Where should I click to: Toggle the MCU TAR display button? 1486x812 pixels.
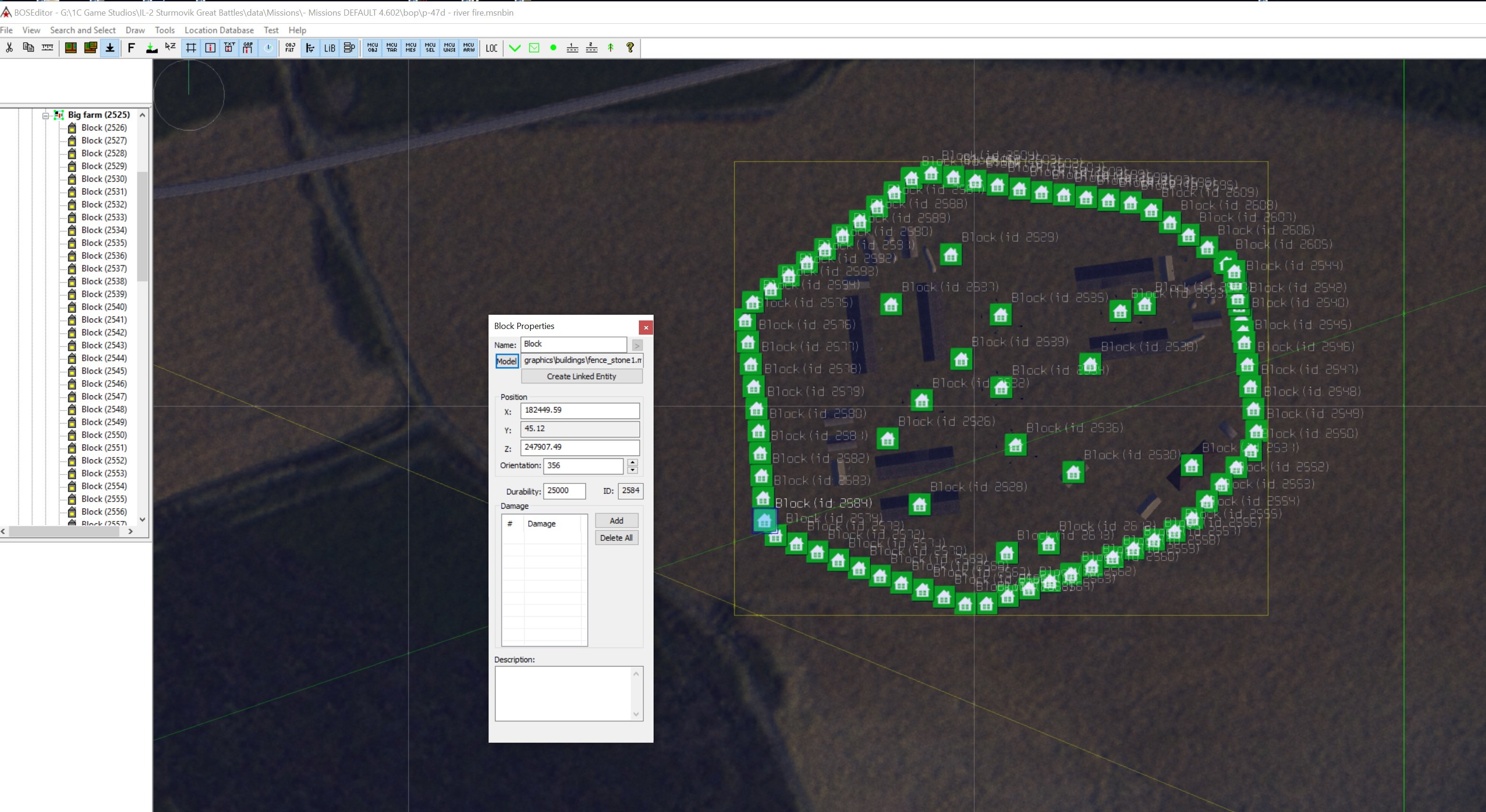click(392, 48)
